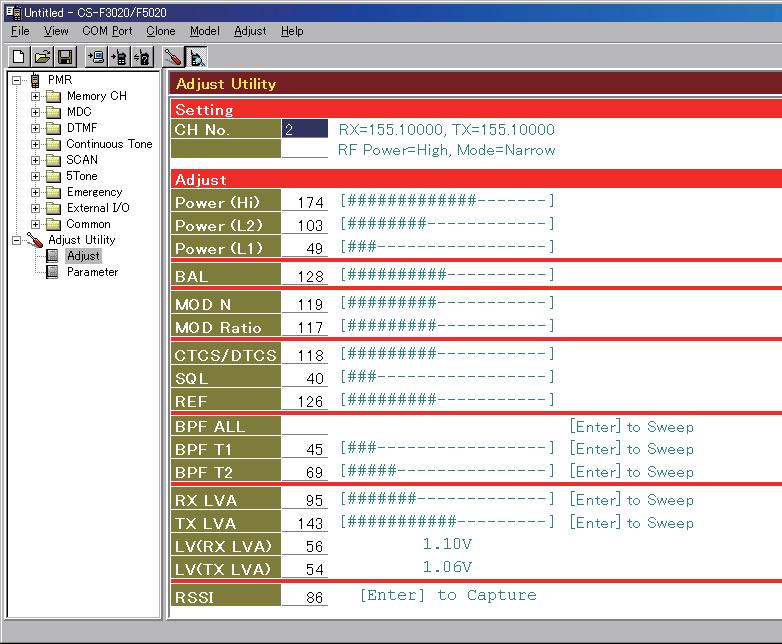Click the screwdriver Adjust toolbar icon
This screenshot has width=782, height=644.
(174, 57)
